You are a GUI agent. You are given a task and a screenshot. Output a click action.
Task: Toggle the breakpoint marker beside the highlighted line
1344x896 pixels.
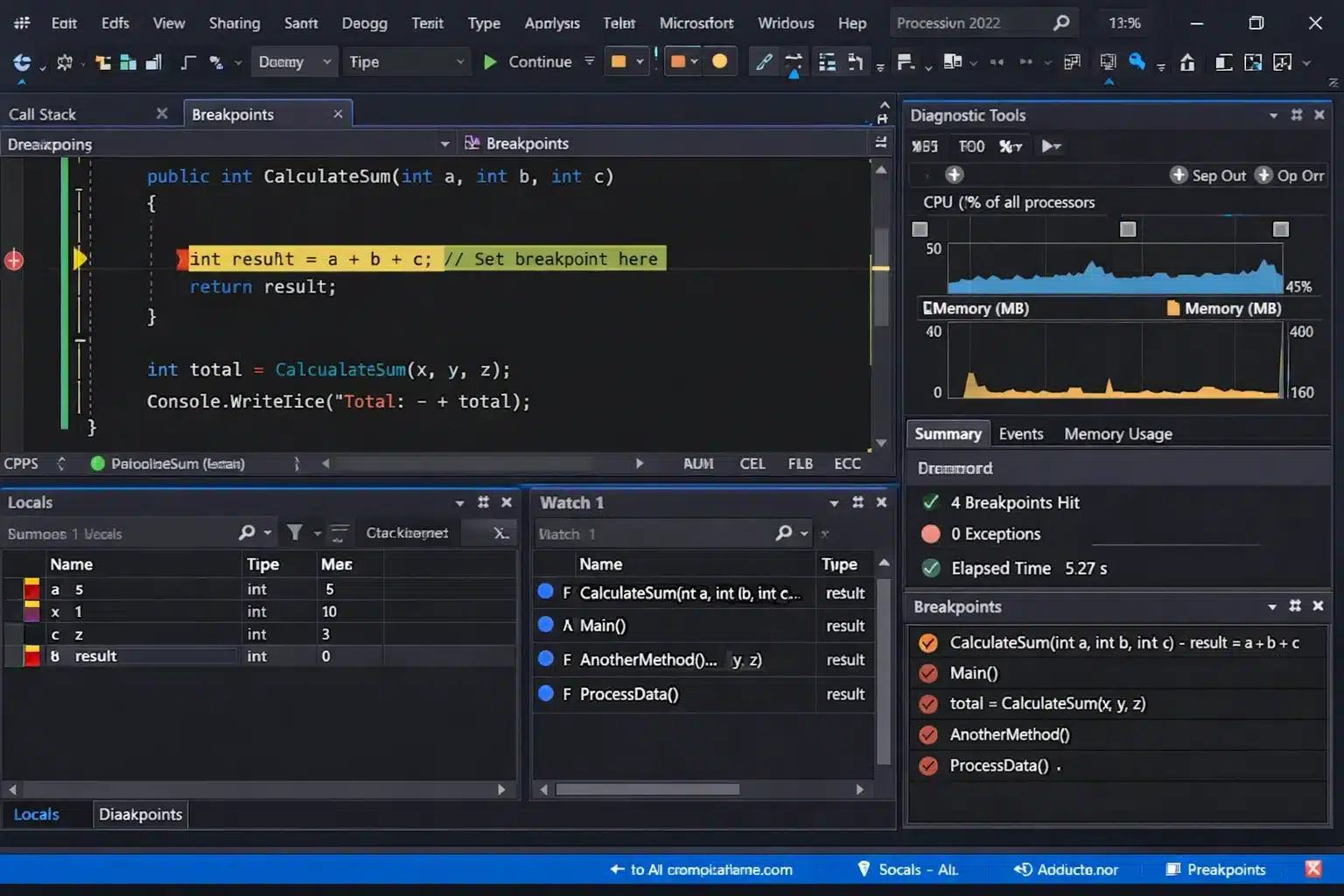pyautogui.click(x=13, y=259)
